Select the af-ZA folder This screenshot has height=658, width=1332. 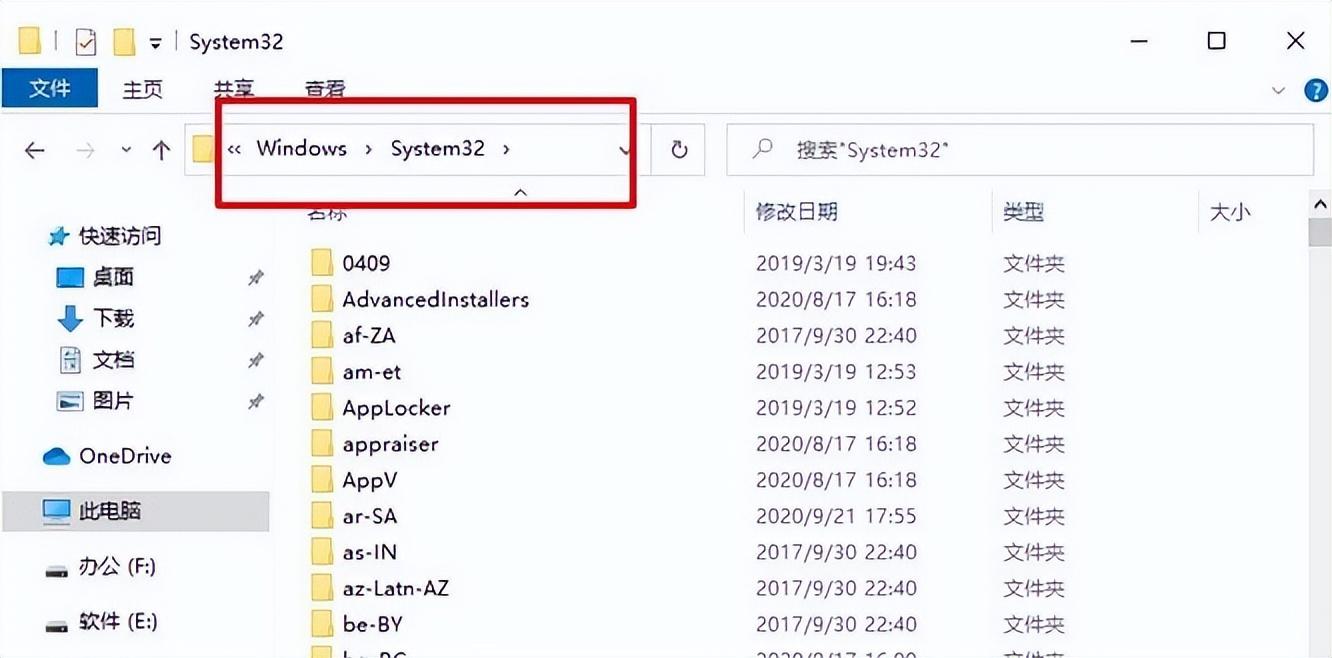369,336
